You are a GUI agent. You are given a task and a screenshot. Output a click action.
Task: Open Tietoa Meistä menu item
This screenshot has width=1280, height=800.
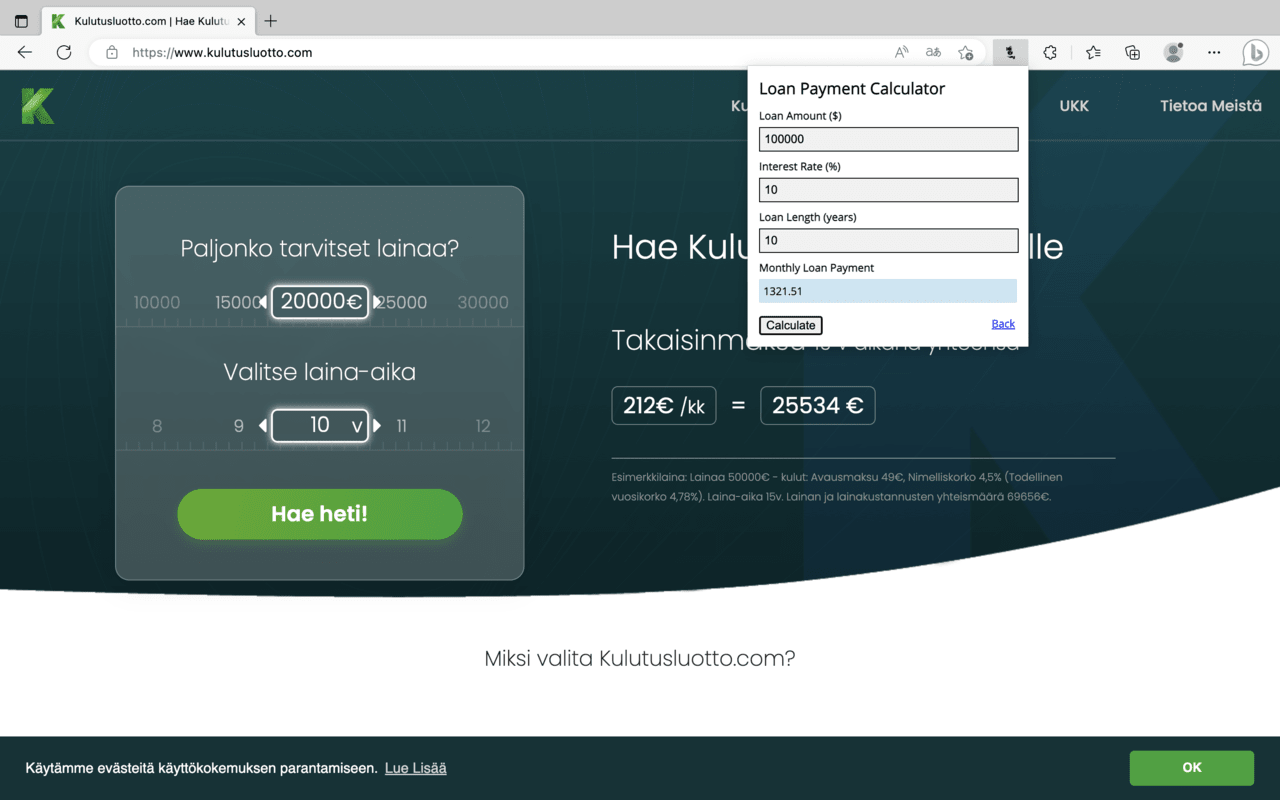[x=1211, y=106]
